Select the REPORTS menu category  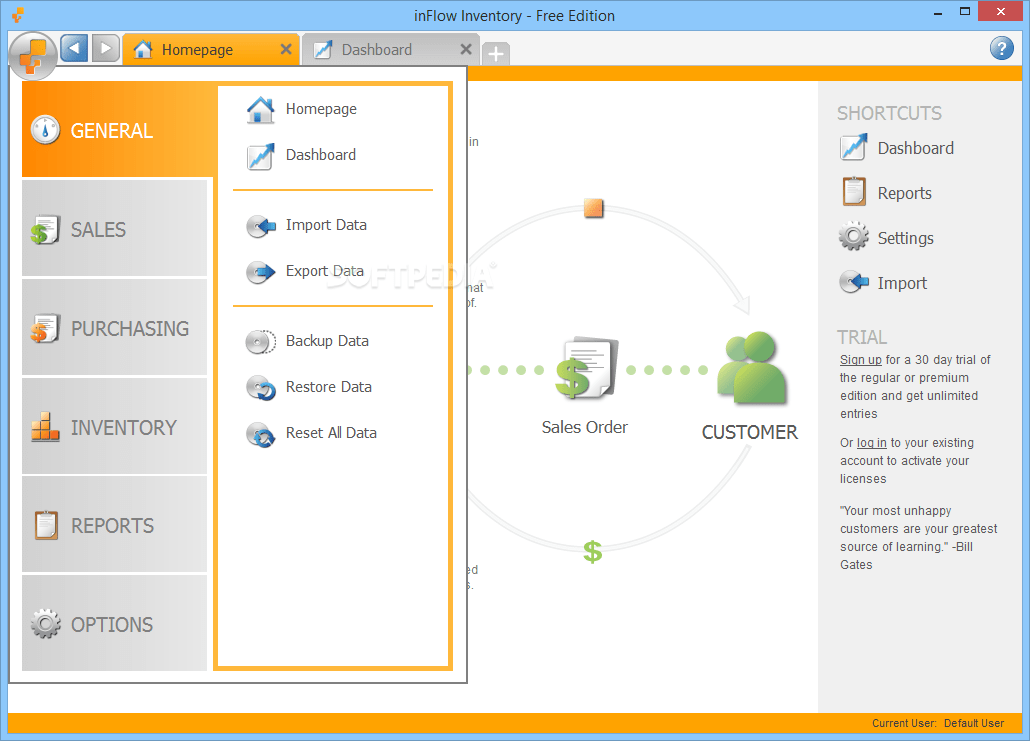[114, 524]
